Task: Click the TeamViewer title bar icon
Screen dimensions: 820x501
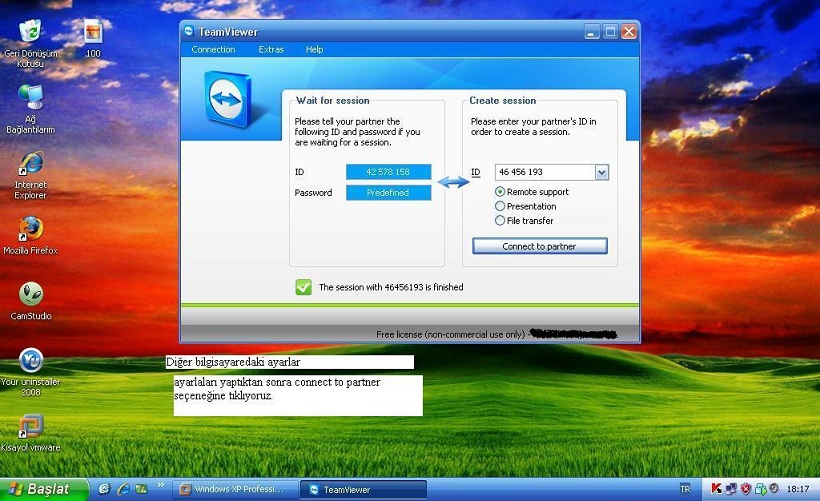Action: pyautogui.click(x=189, y=31)
